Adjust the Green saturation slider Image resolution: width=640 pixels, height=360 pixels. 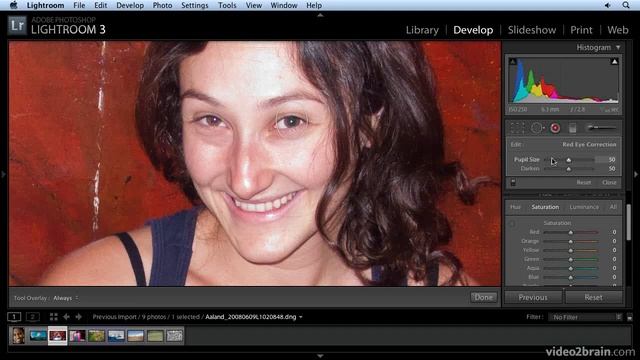click(x=571, y=259)
